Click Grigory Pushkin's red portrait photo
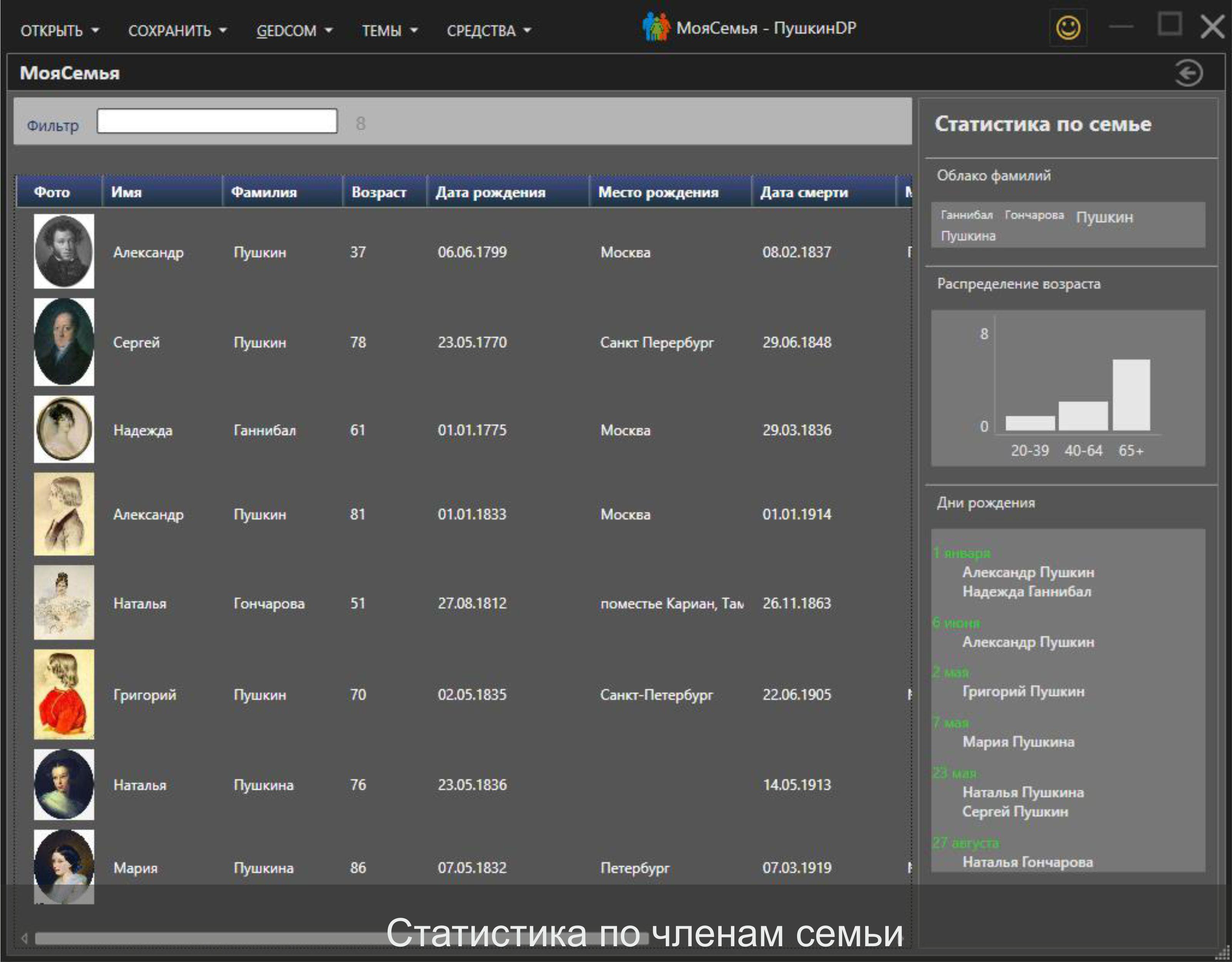The width and height of the screenshot is (1232, 962). pos(64,693)
